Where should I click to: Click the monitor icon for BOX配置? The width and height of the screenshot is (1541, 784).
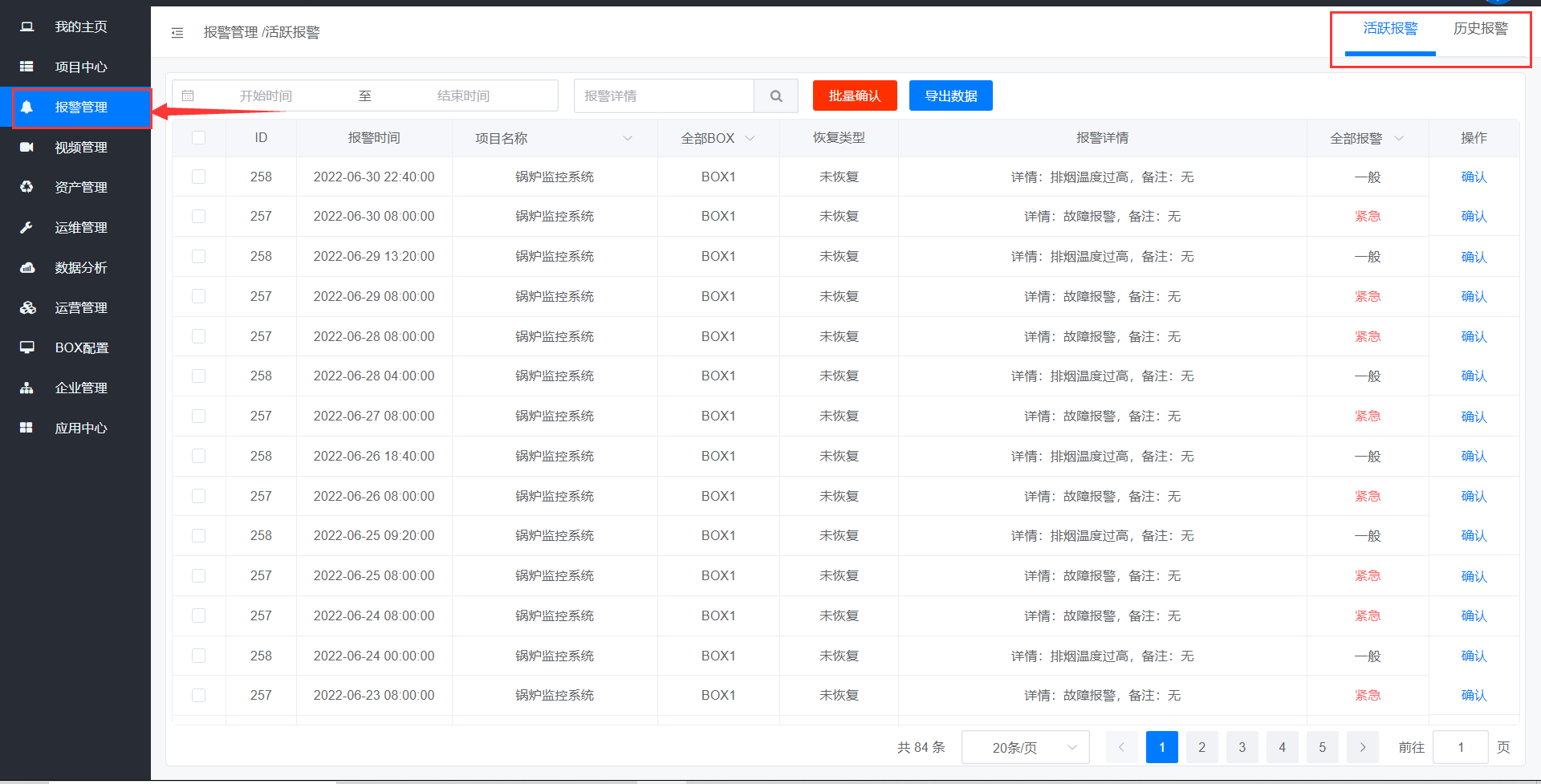(x=26, y=347)
